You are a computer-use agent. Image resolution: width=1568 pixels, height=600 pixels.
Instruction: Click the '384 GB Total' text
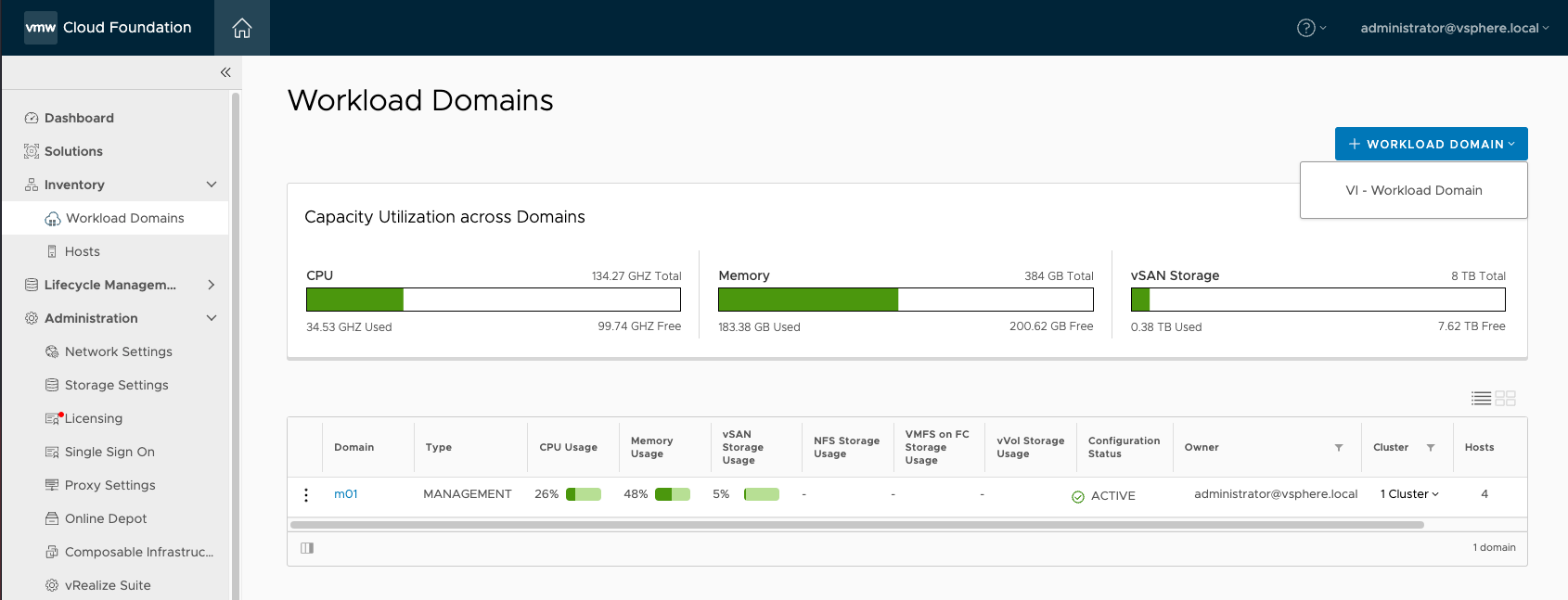tap(1059, 276)
